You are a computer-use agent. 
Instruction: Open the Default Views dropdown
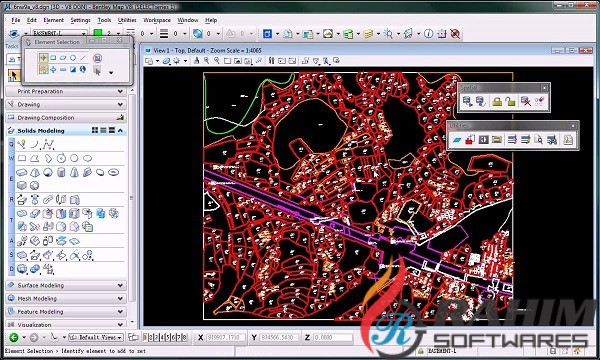[96, 337]
